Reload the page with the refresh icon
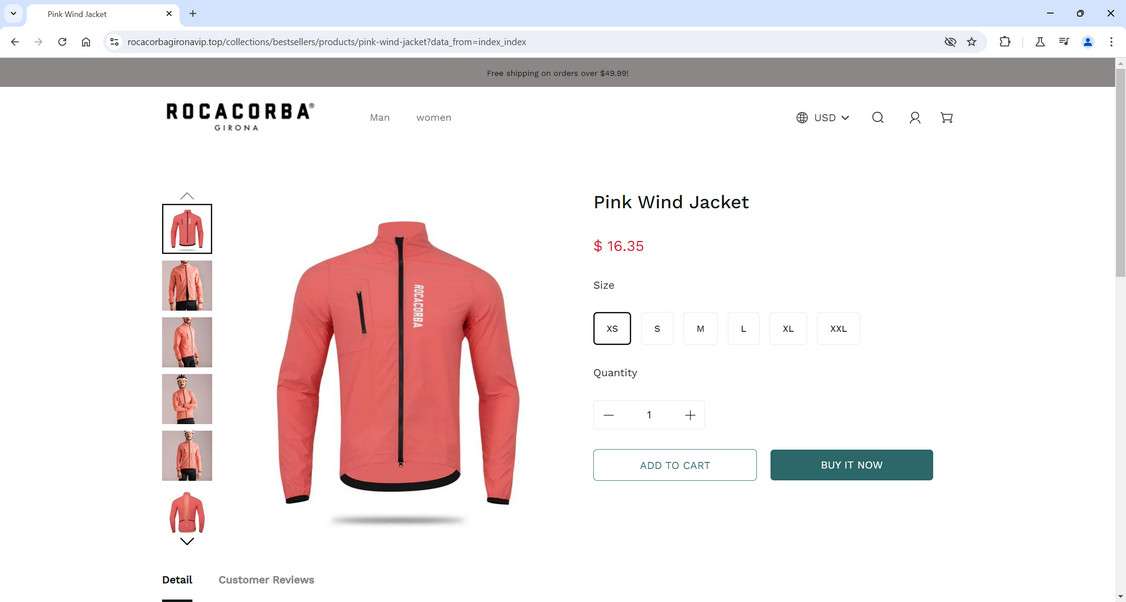 tap(62, 42)
